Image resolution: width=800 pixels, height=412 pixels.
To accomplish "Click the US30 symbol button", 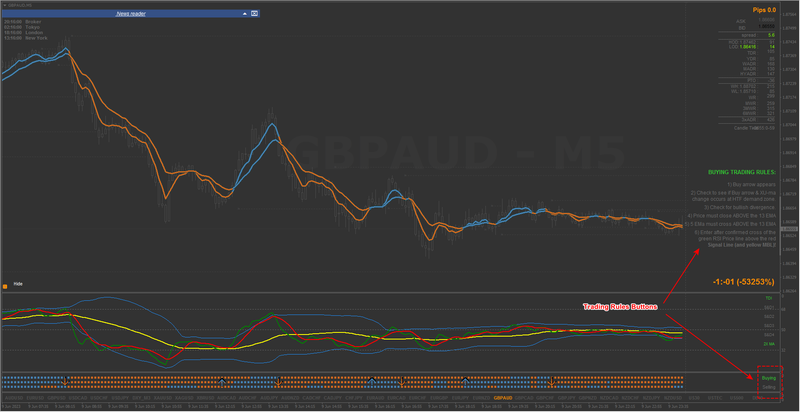I will coord(694,397).
